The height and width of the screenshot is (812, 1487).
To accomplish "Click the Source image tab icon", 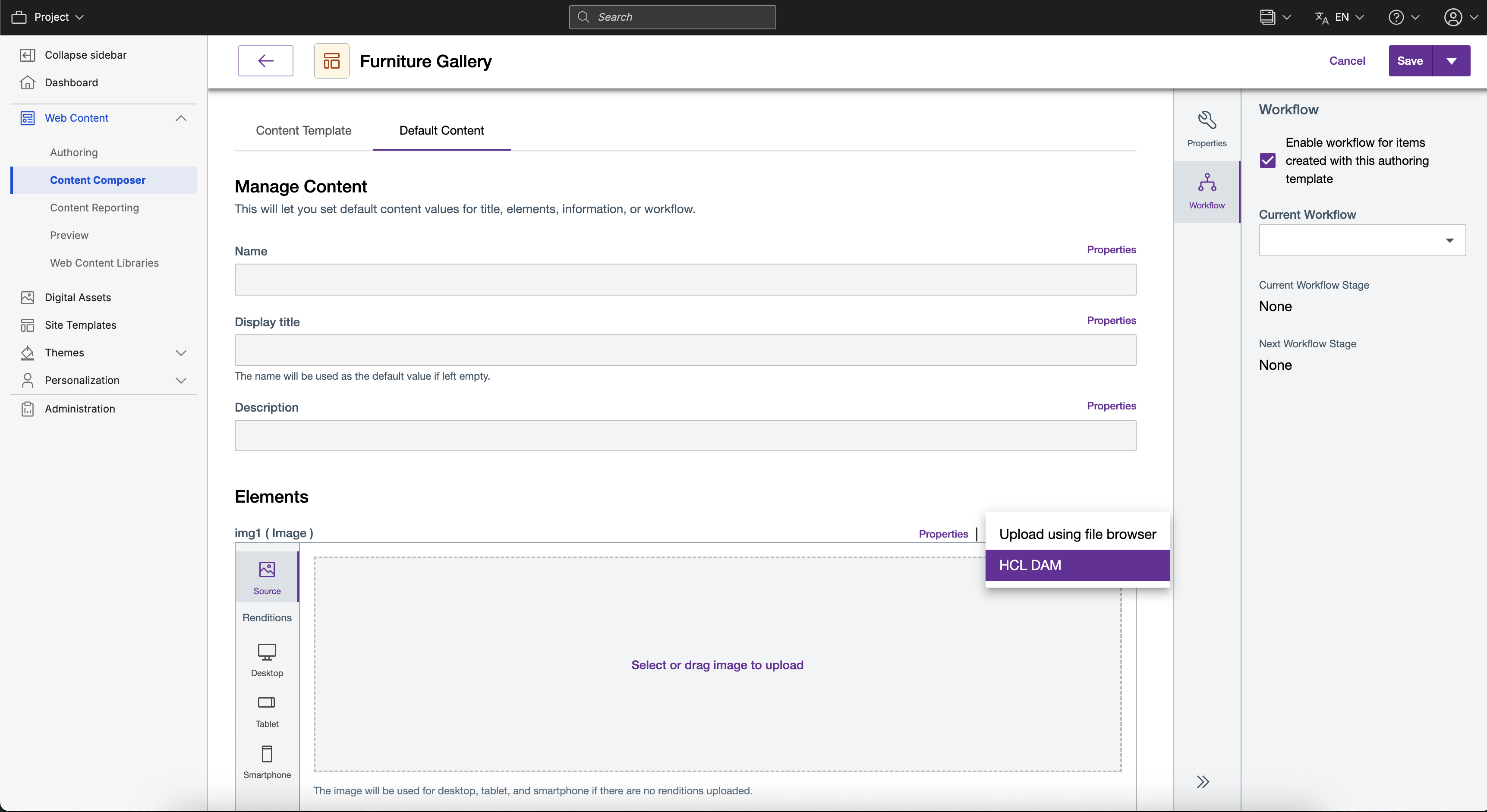I will click(266, 570).
